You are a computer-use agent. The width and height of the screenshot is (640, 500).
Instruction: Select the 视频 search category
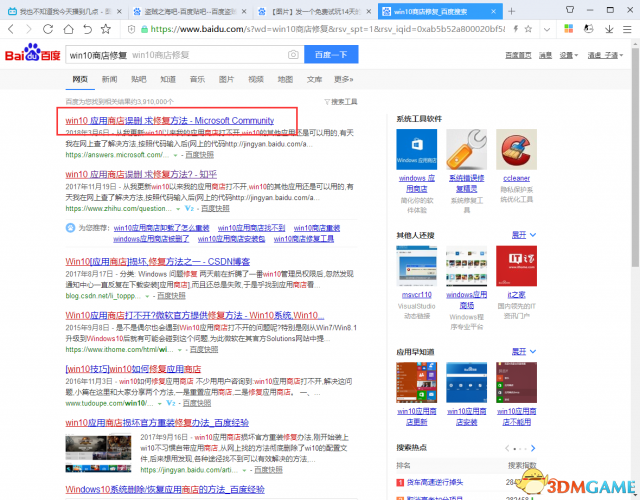pos(256,79)
